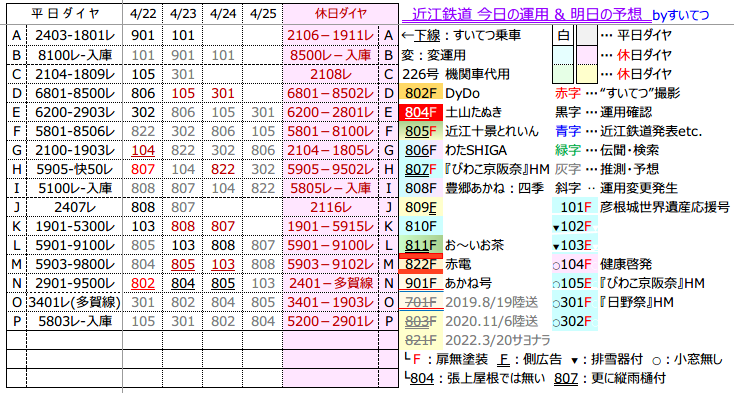Click the 5803レ-入庫 weekday service cell
The image size is (734, 393).
74,321
